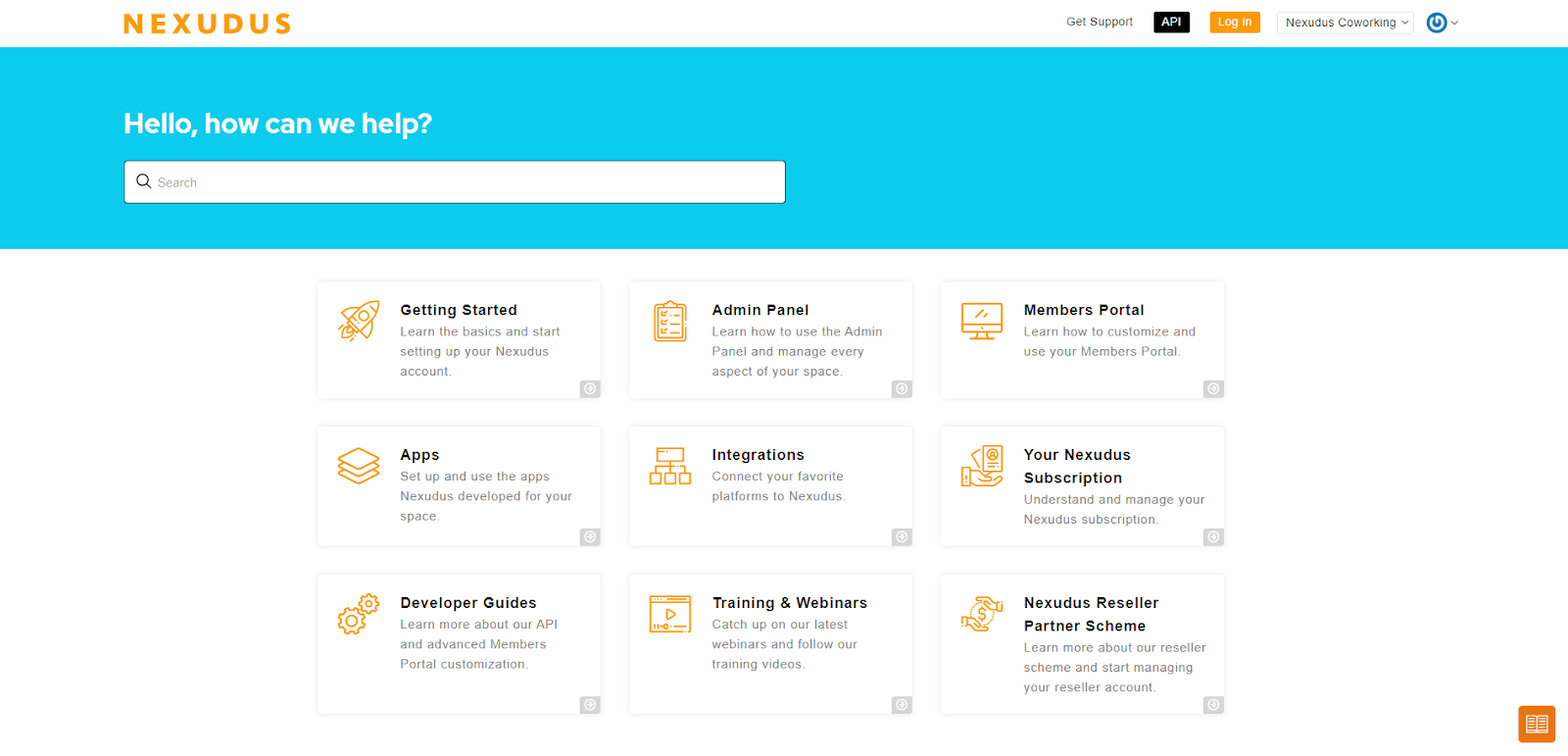The image size is (1568, 756).
Task: Open the Get Support link
Action: [1099, 22]
